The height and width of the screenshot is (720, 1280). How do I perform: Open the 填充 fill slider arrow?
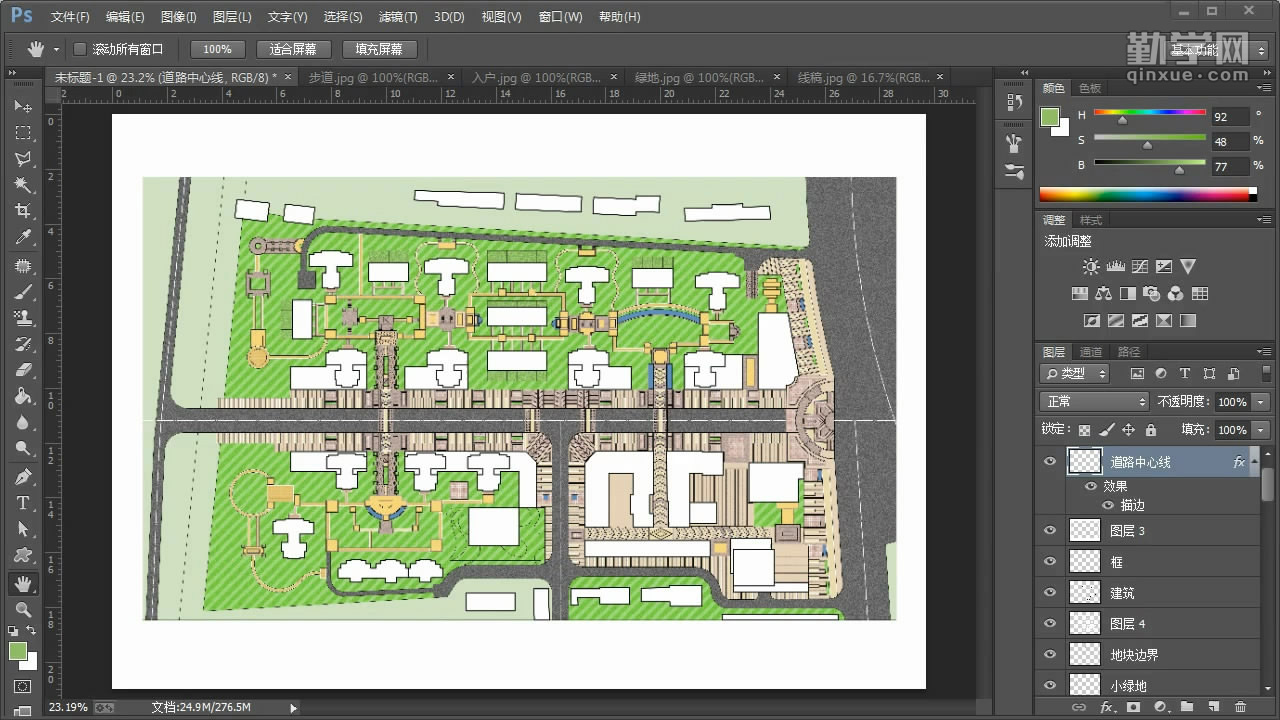click(x=1261, y=430)
